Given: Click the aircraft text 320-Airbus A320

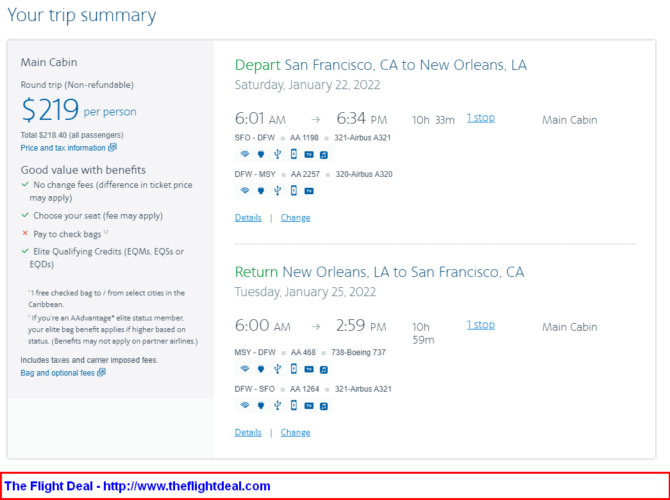Looking at the screenshot, I should click(x=364, y=174).
